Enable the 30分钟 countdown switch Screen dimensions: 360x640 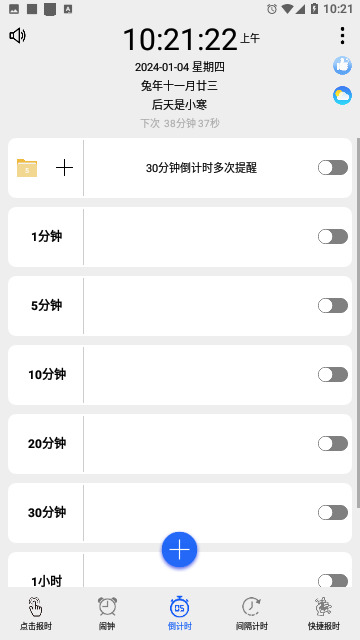333,513
